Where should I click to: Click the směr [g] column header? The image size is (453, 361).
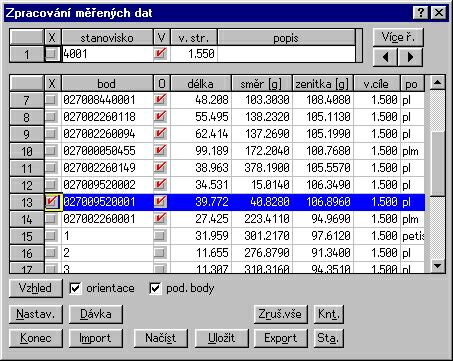pos(262,84)
